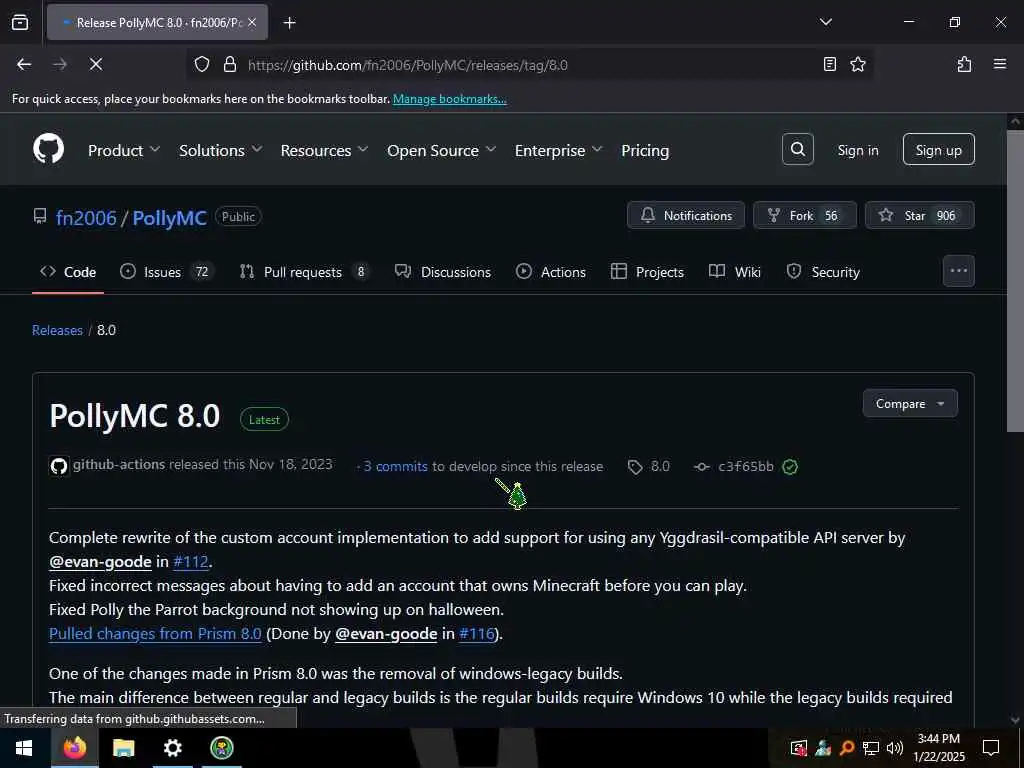Click the Fork 56 button
Image resolution: width=1024 pixels, height=768 pixels.
805,216
